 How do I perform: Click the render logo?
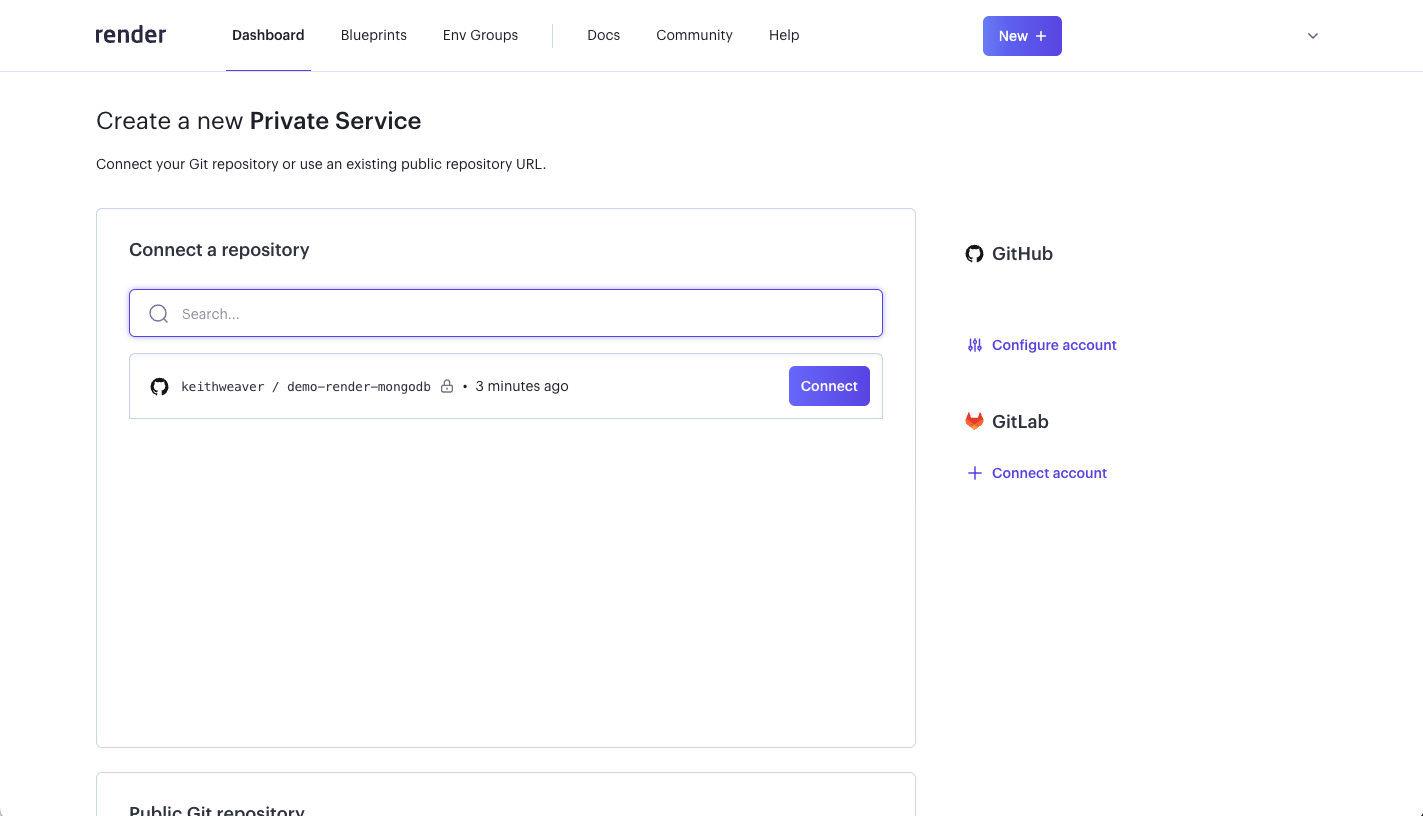click(131, 35)
